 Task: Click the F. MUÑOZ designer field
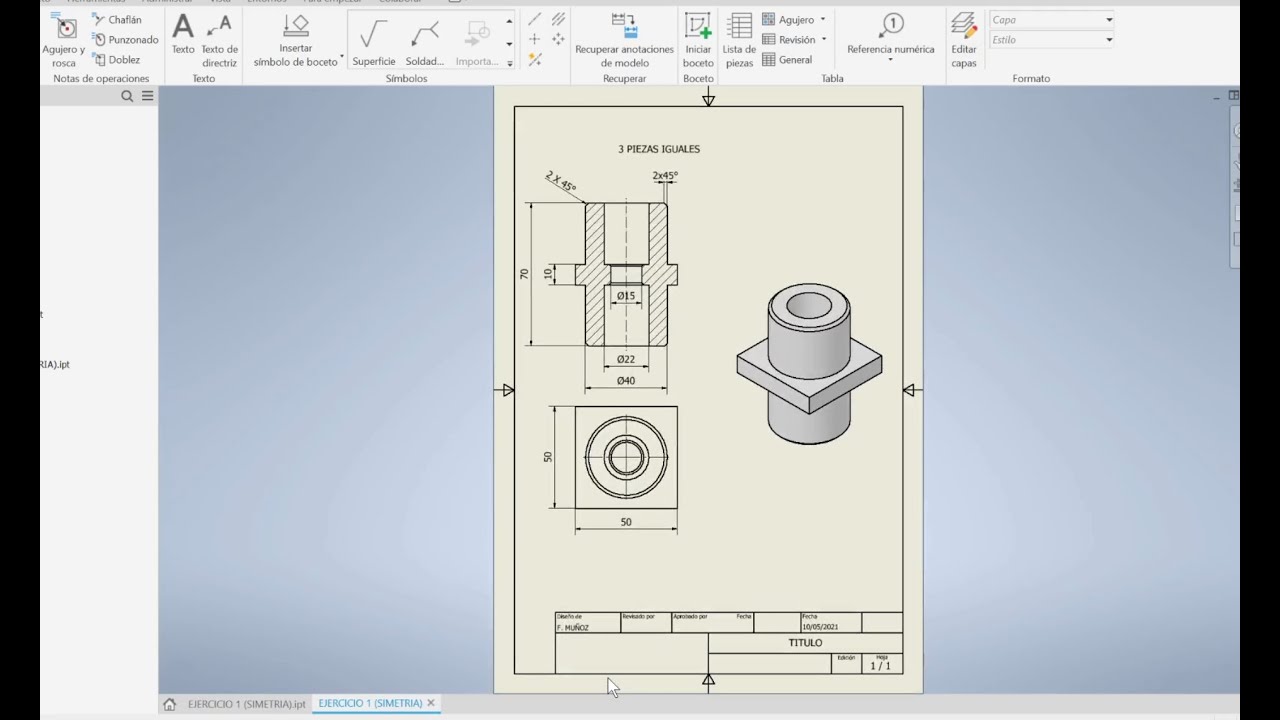(x=573, y=628)
